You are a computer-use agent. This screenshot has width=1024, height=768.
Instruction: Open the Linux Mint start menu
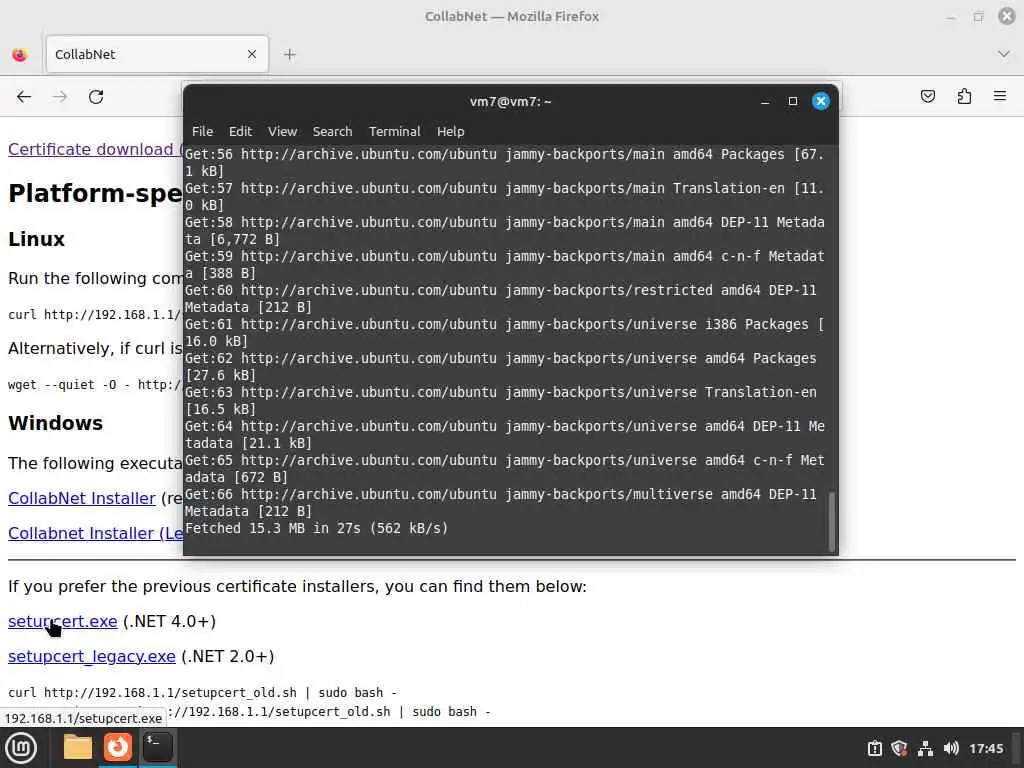tap(22, 748)
